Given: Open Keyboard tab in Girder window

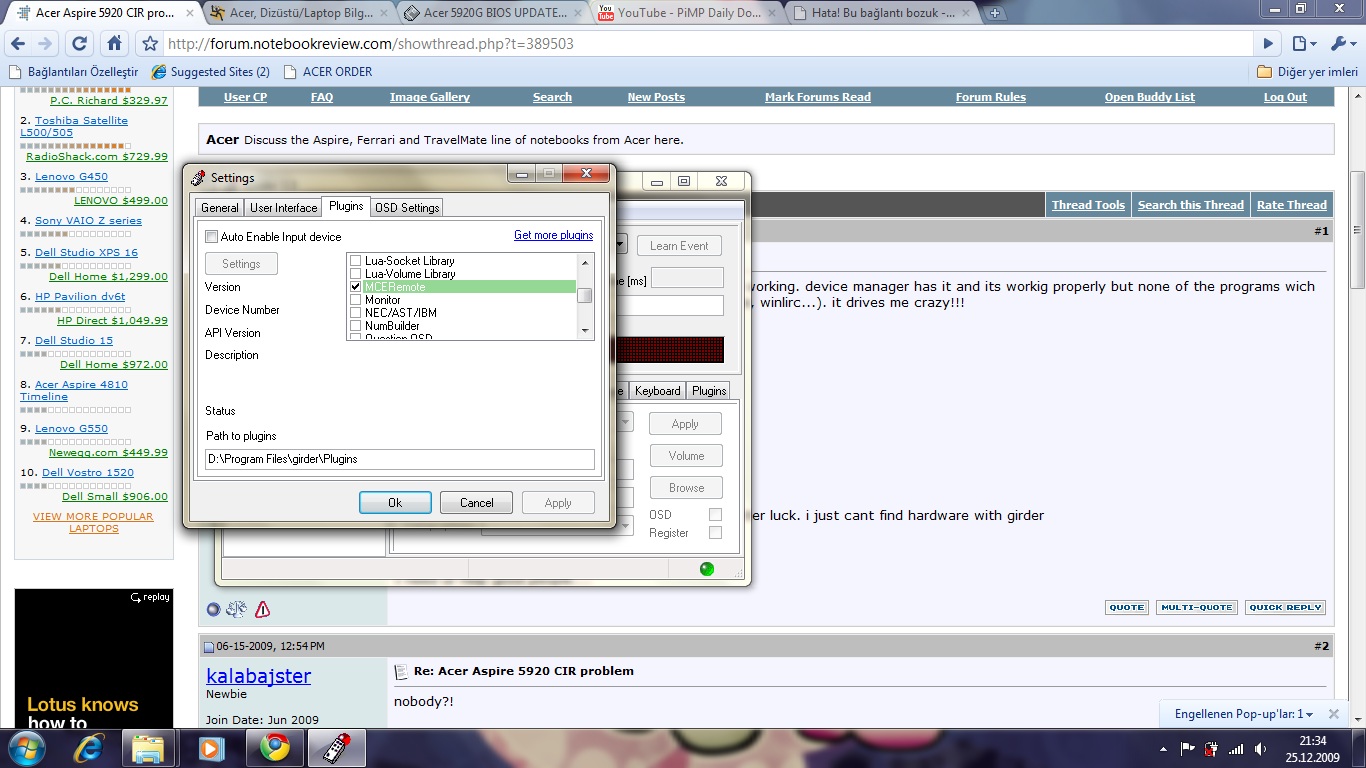Looking at the screenshot, I should tap(657, 391).
